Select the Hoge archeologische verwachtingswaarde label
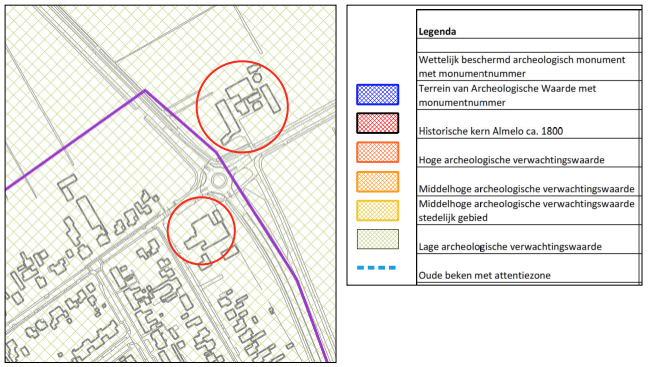 [511, 160]
